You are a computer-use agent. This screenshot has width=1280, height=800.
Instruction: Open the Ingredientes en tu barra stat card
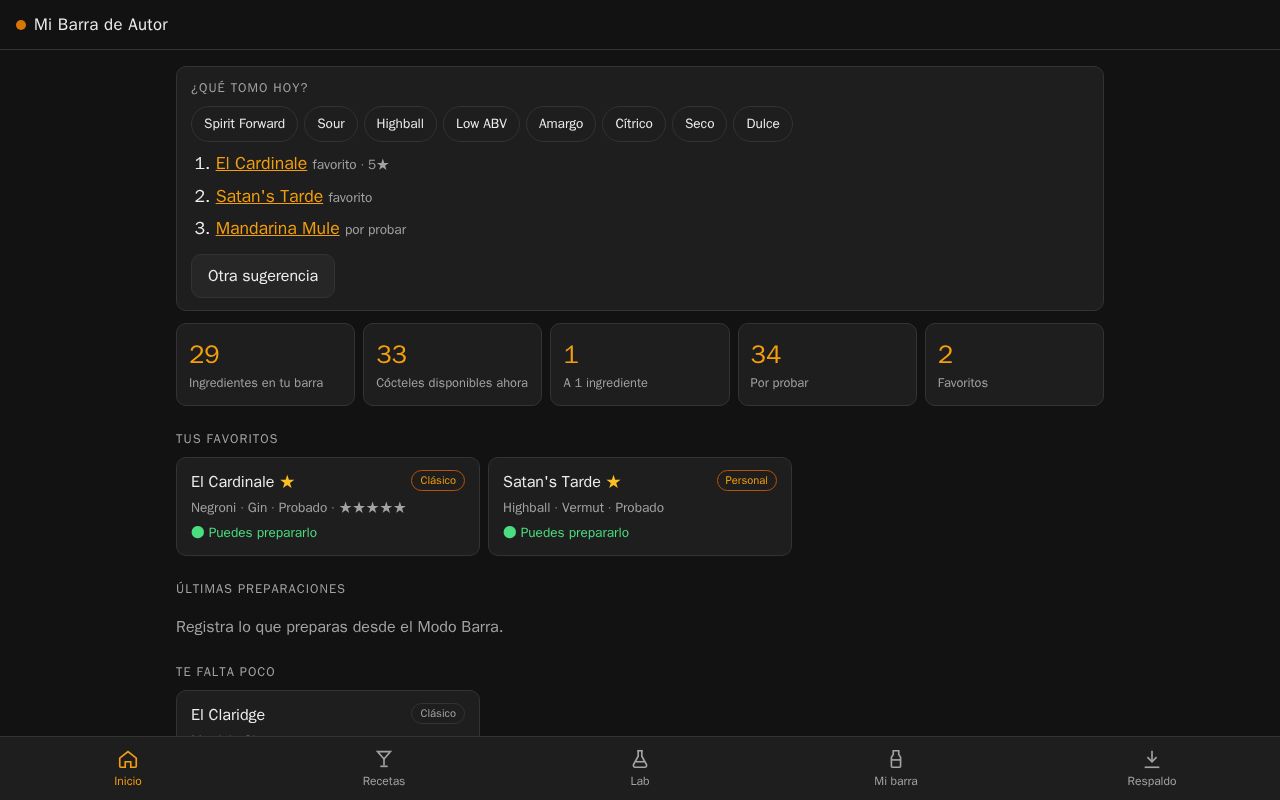[265, 365]
